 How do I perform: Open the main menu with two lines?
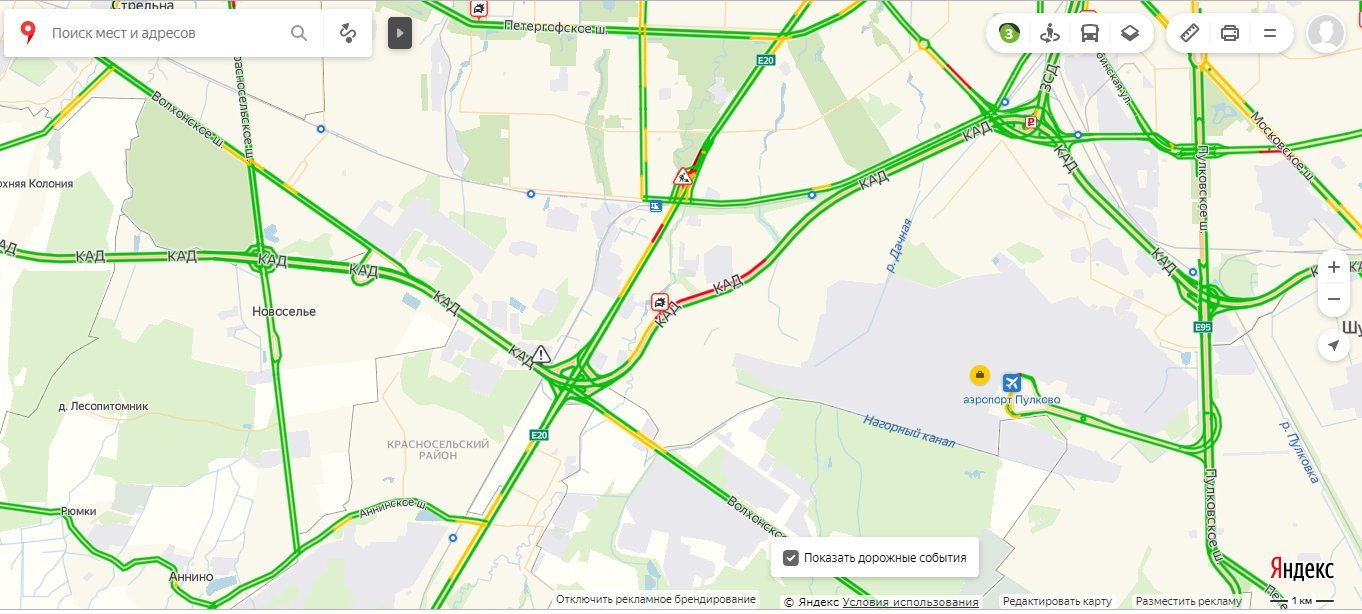coord(1270,33)
